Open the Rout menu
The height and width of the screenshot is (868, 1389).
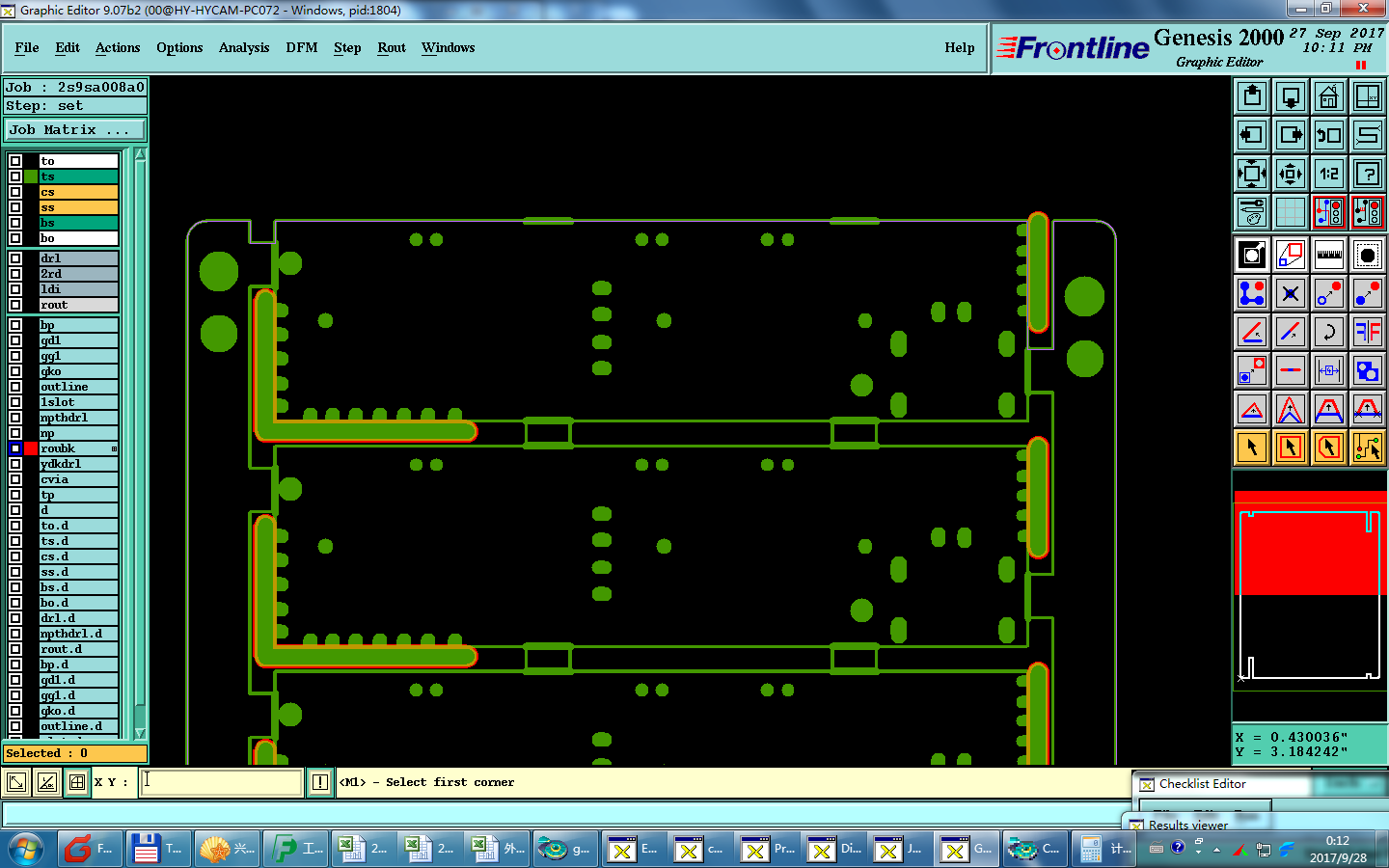pos(392,47)
